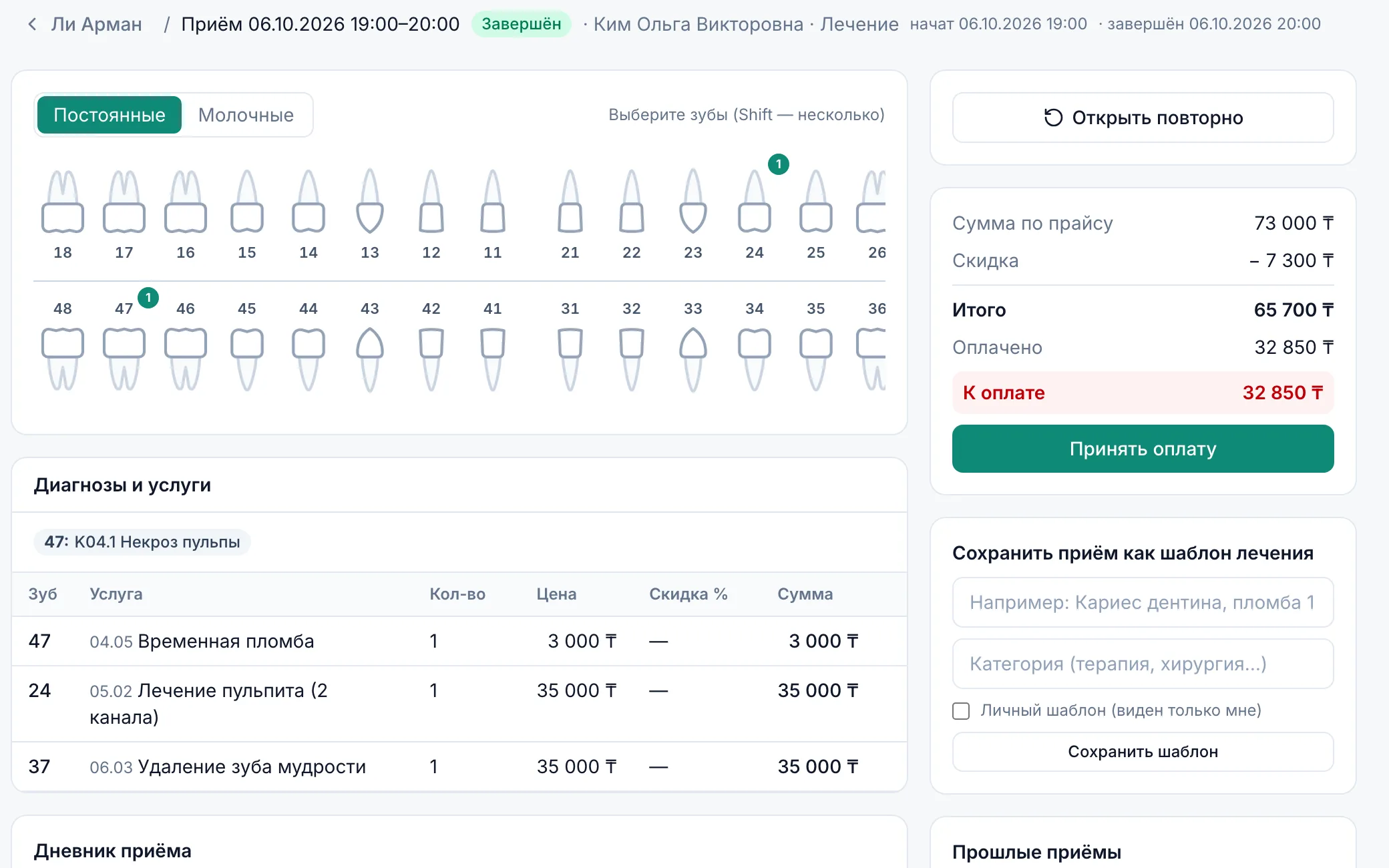Viewport: 1389px width, 868px height.
Task: Select lower tooth 44 icon
Action: (309, 359)
